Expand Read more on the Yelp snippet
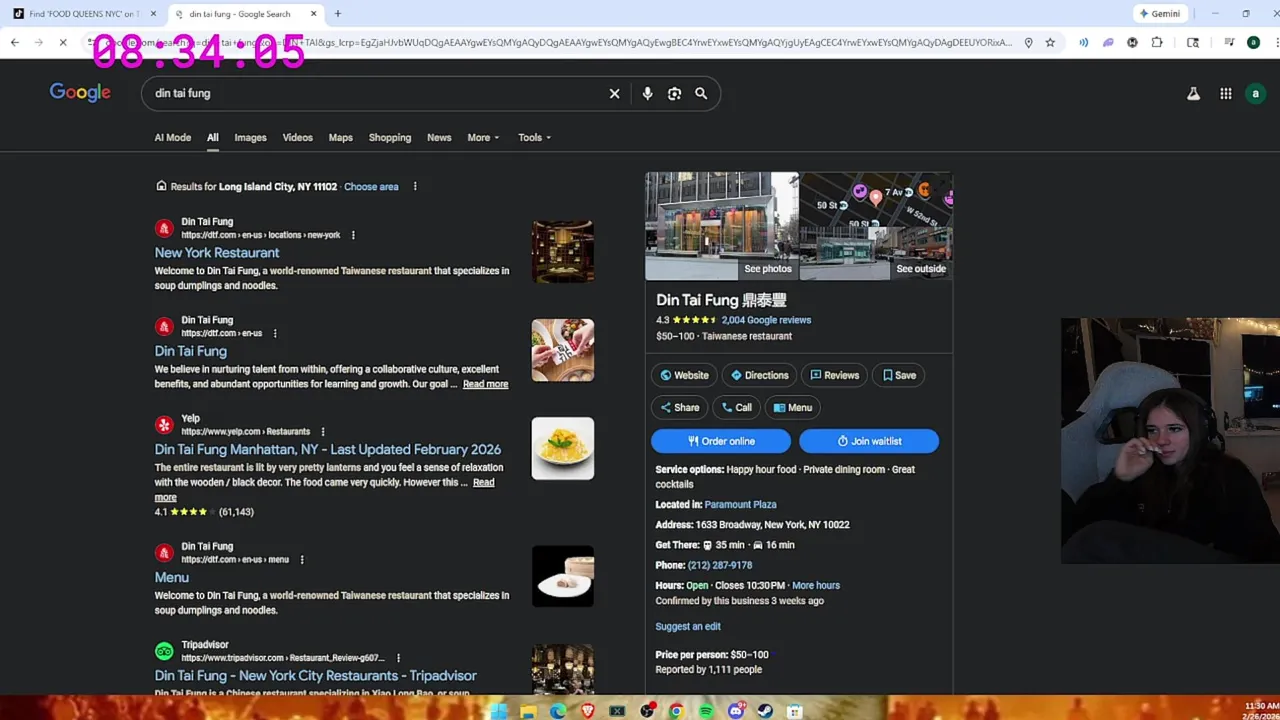Image resolution: width=1280 pixels, height=720 pixels. [x=483, y=482]
